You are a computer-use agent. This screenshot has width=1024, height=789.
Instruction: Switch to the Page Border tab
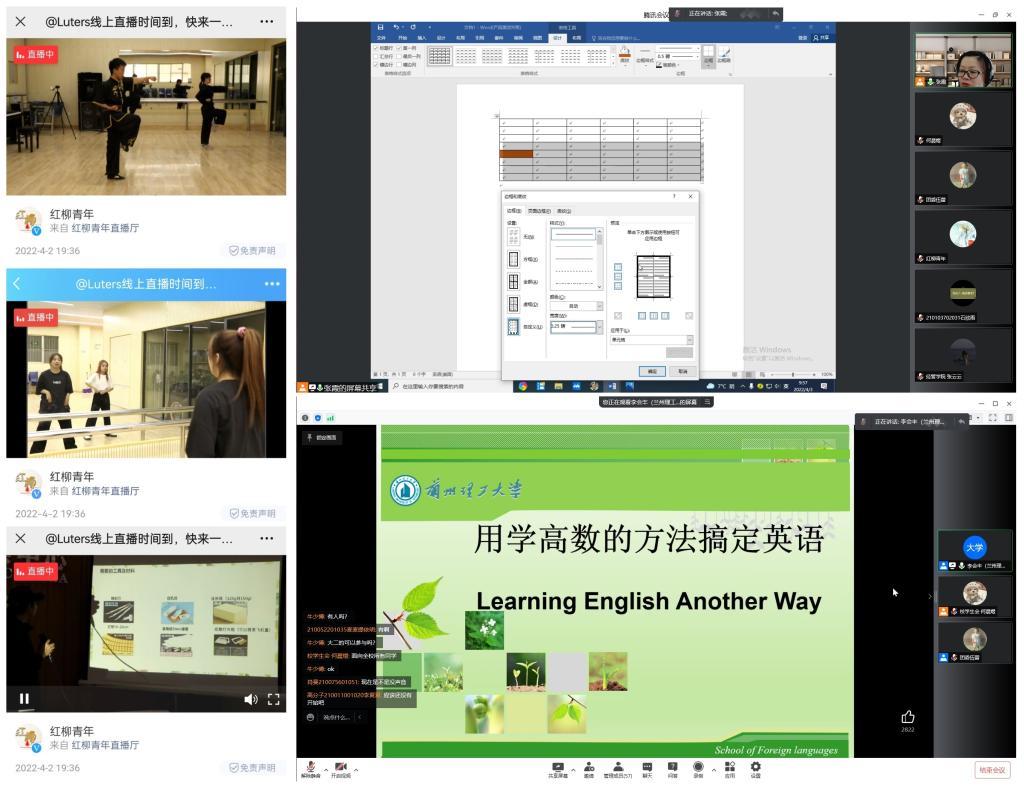point(539,211)
